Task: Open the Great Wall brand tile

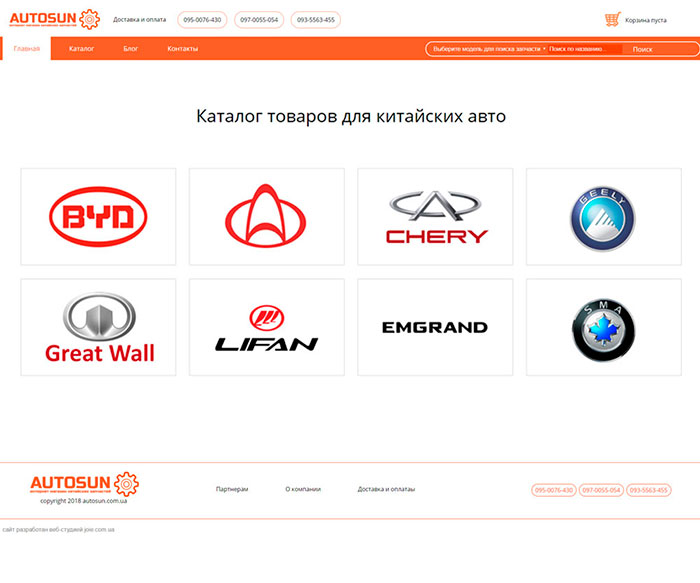Action: 98,327
